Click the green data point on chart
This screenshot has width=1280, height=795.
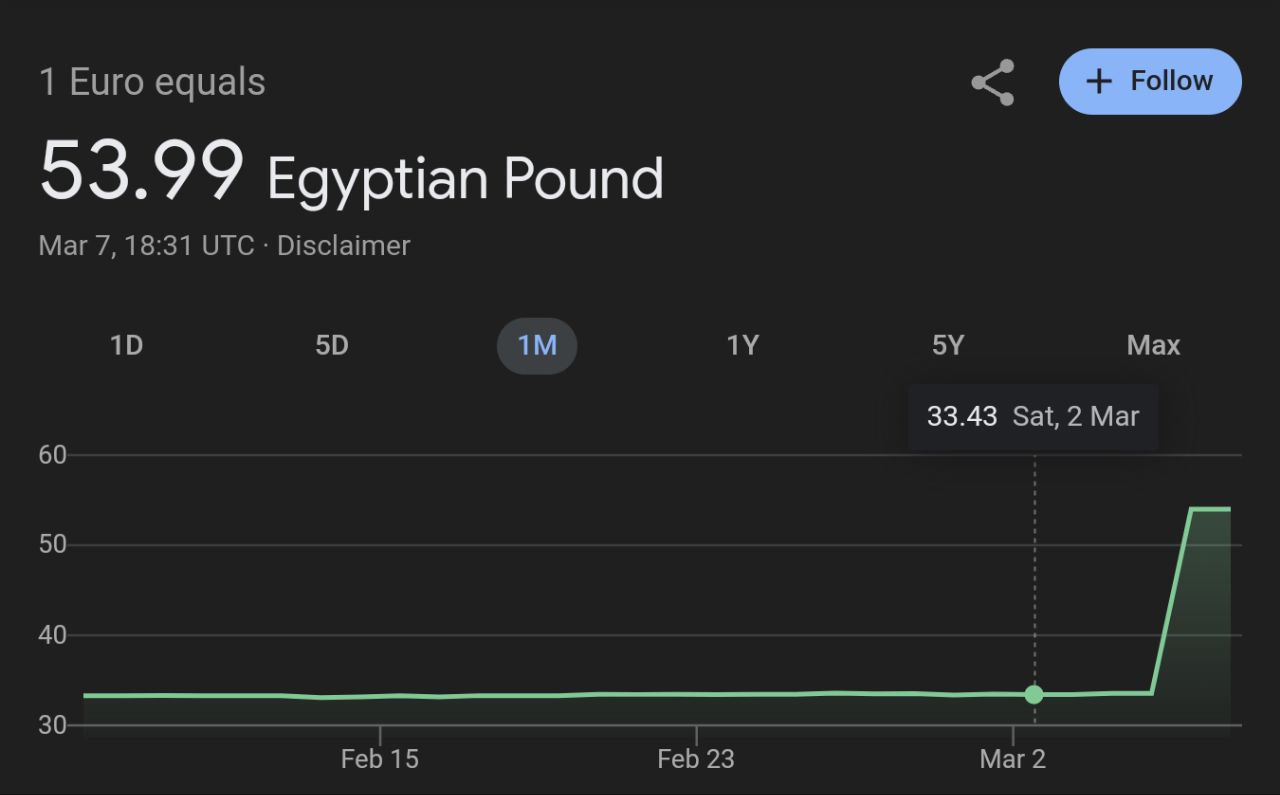1034,694
